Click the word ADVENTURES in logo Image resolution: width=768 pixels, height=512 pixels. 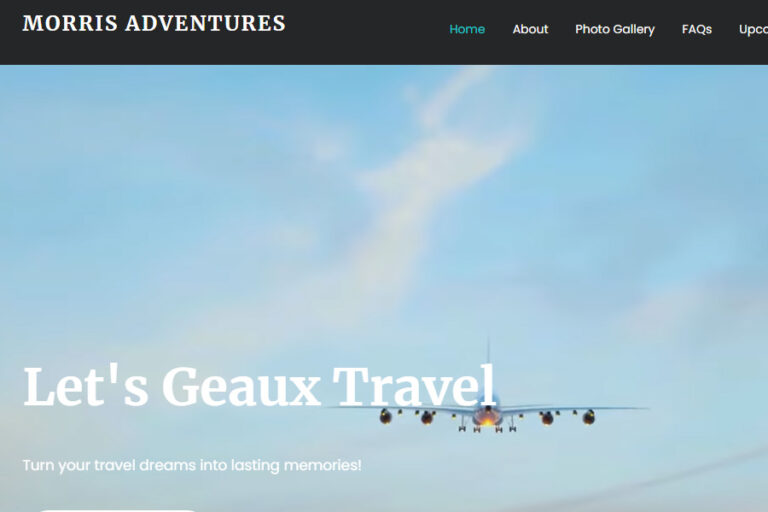pos(205,24)
